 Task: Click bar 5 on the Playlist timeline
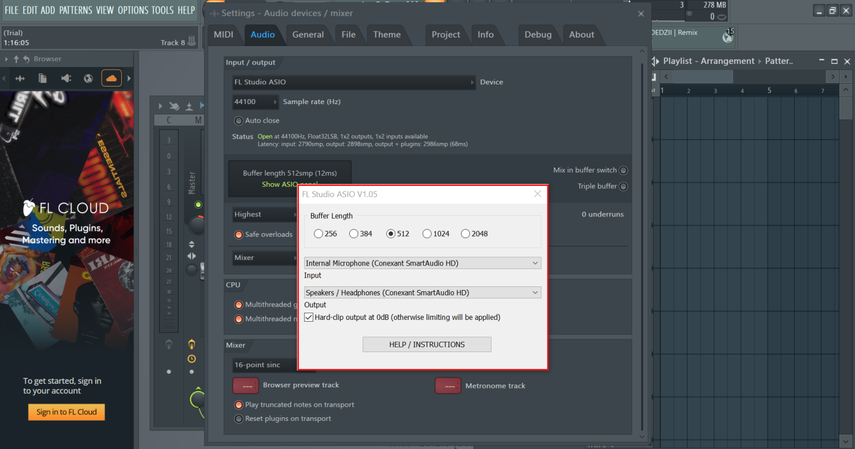(769, 91)
